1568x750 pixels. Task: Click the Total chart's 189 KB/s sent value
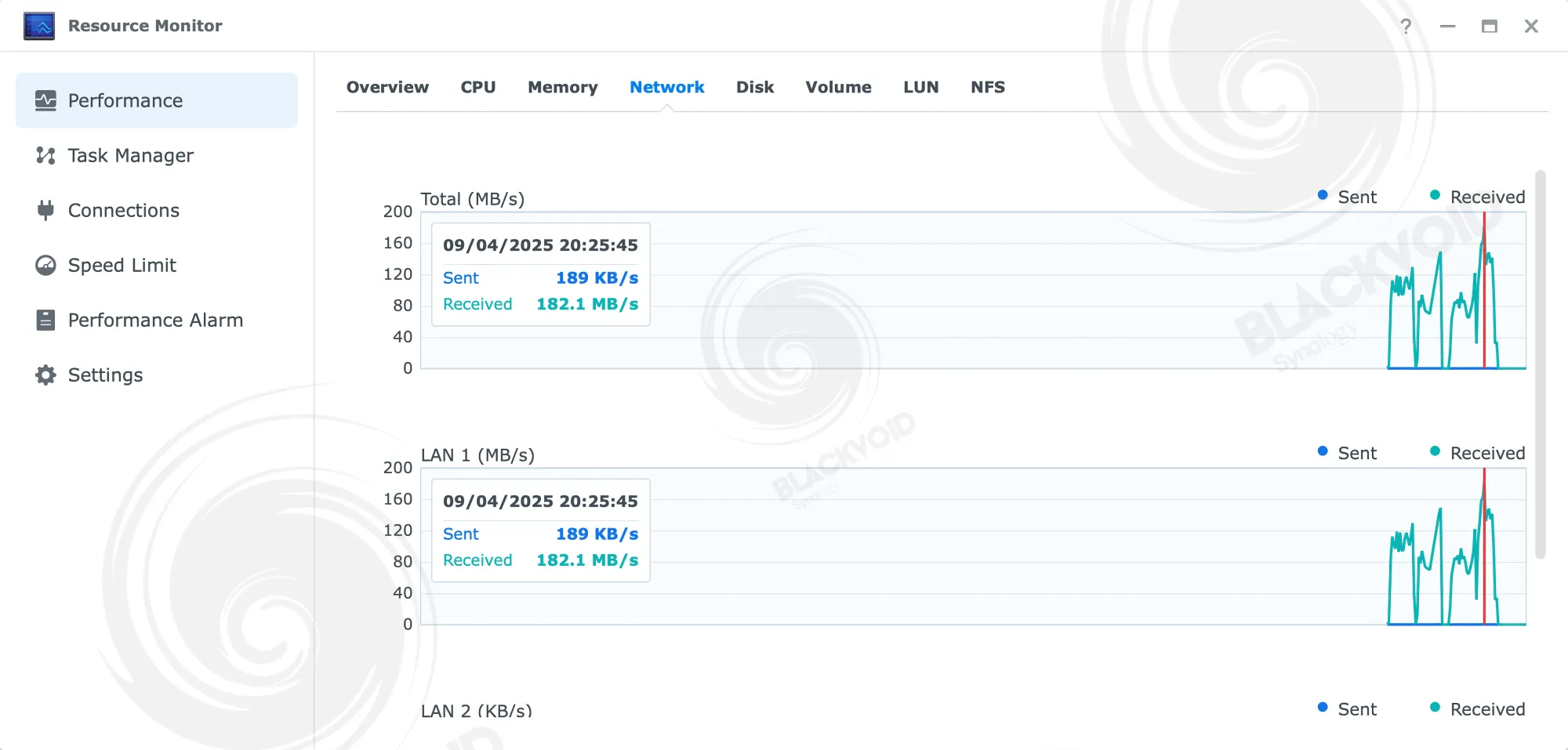(597, 277)
